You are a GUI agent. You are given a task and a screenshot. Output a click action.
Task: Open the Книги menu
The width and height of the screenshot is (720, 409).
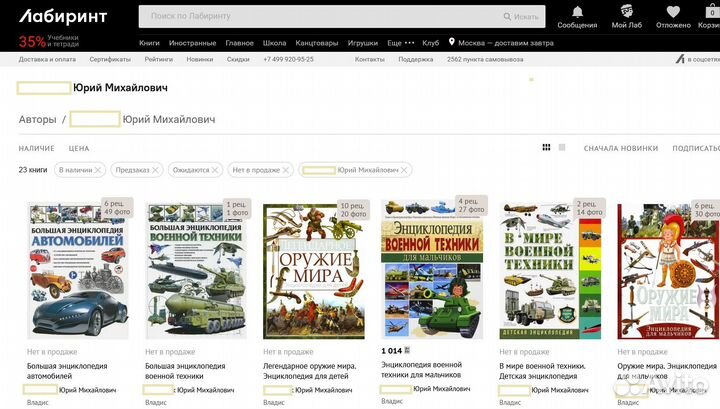coord(149,43)
